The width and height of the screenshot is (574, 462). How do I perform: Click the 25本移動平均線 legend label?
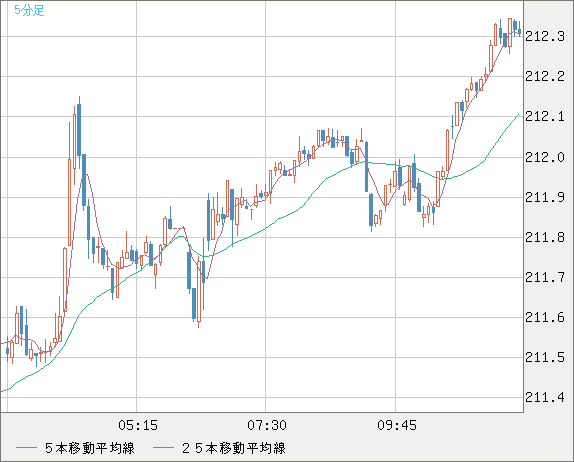[234, 448]
